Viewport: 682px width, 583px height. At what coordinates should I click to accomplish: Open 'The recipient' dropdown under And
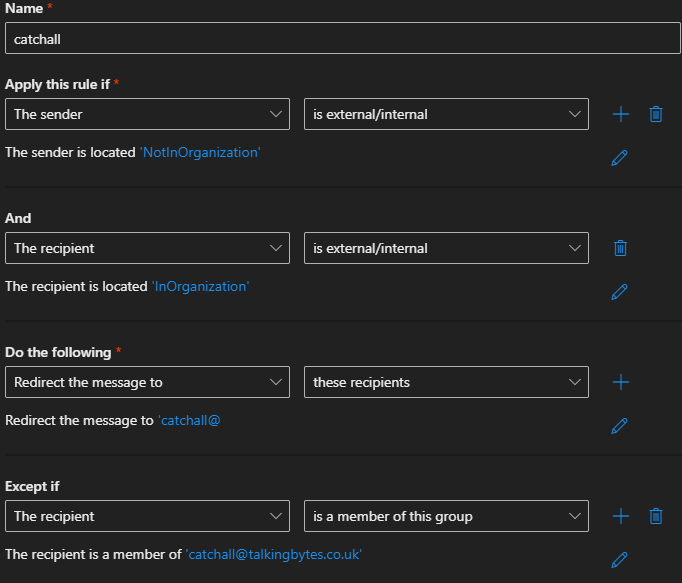tap(147, 248)
